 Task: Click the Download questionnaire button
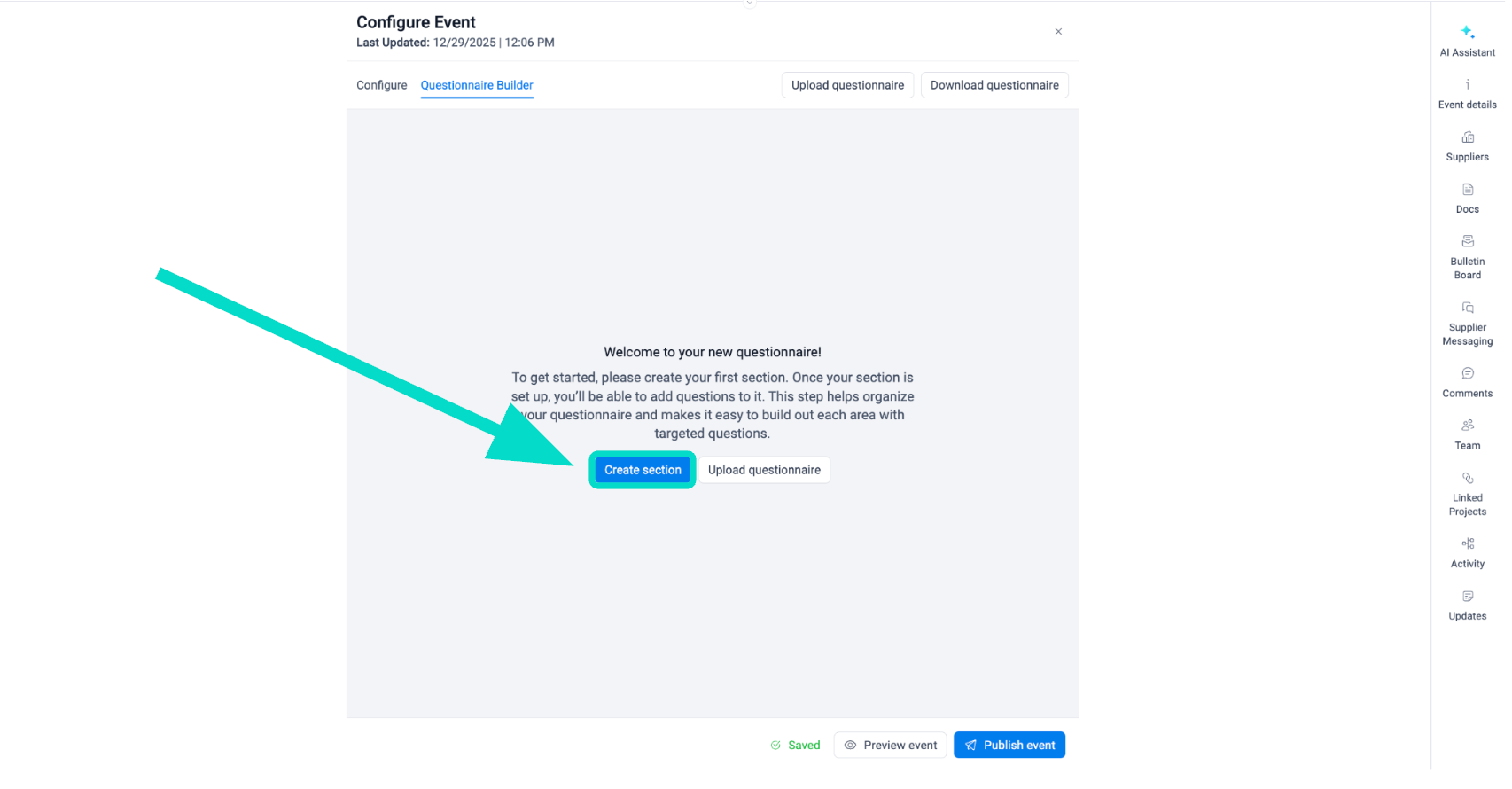coord(994,85)
